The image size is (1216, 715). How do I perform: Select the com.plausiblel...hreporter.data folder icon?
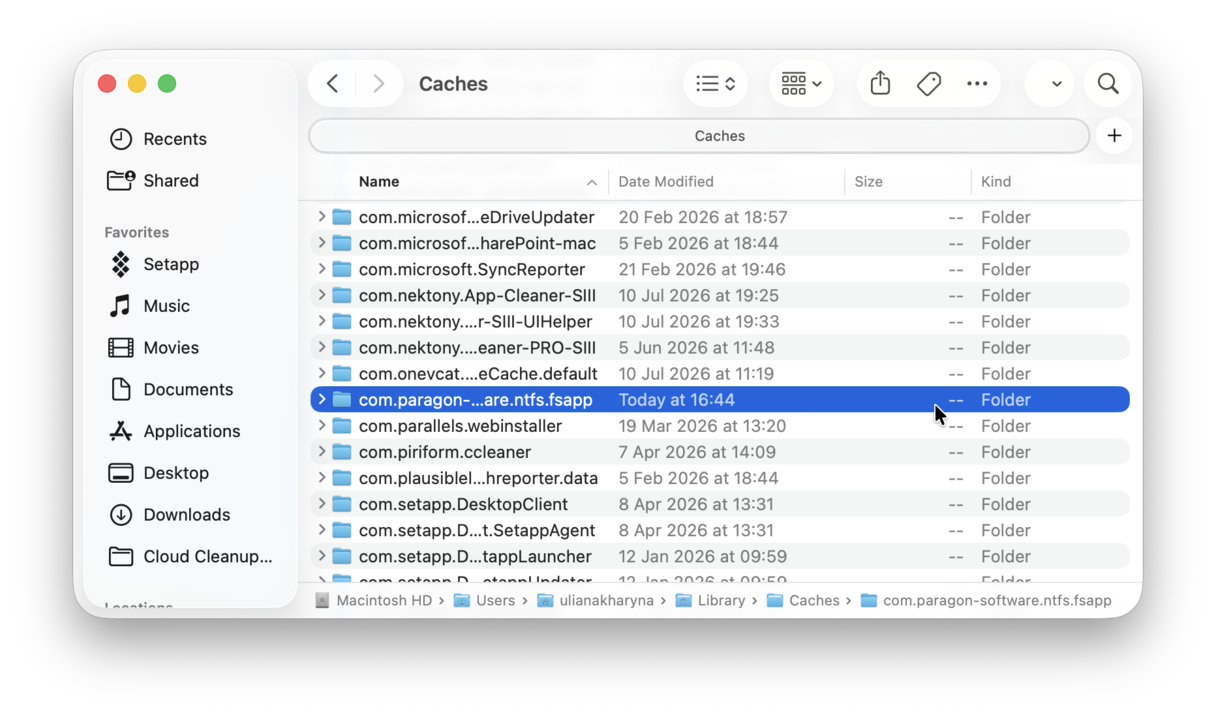point(342,478)
